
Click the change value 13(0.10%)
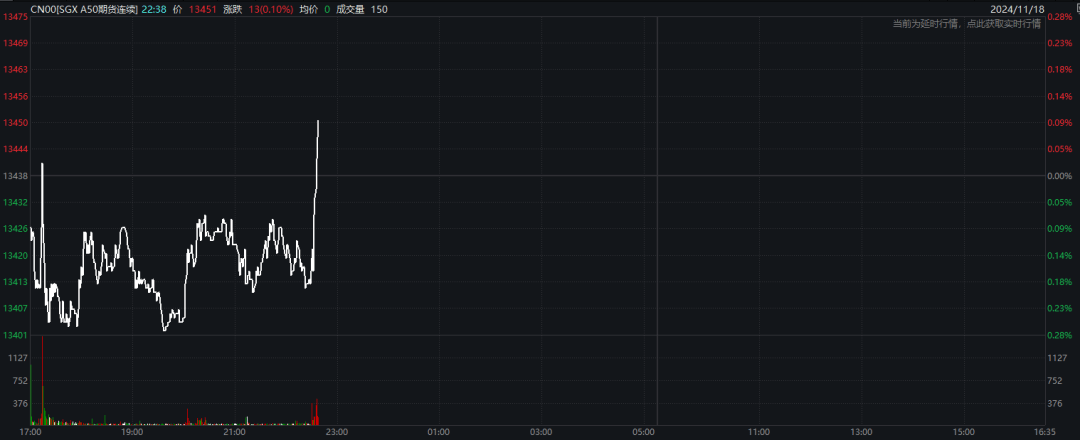click(x=270, y=9)
